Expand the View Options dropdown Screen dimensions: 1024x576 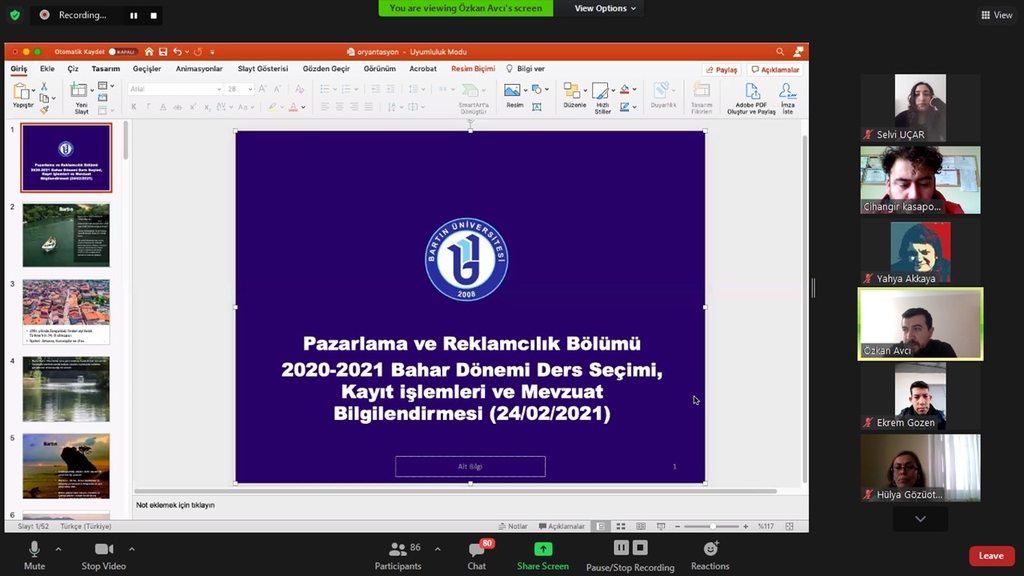604,8
